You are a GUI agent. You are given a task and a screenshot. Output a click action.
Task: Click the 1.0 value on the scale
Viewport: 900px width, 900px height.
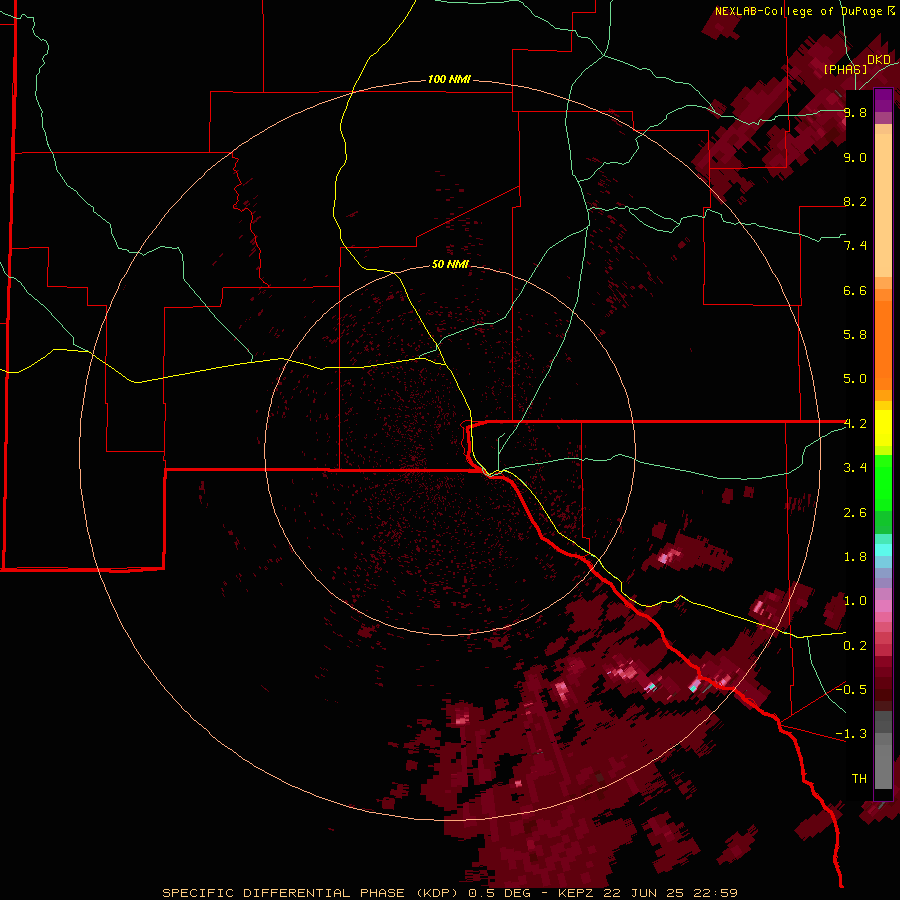click(x=855, y=601)
